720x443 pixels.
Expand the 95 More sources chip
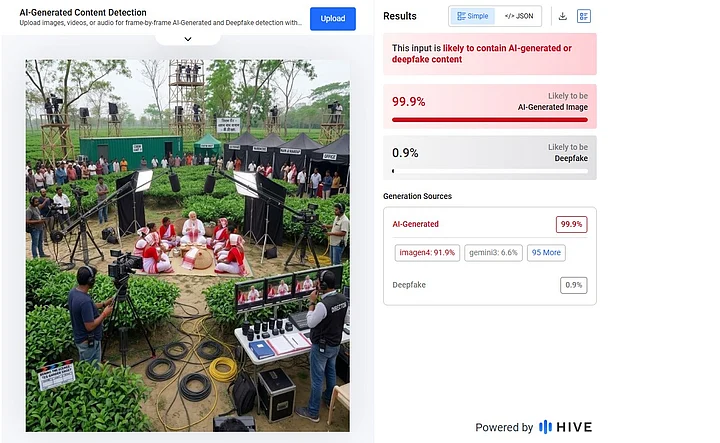click(546, 252)
